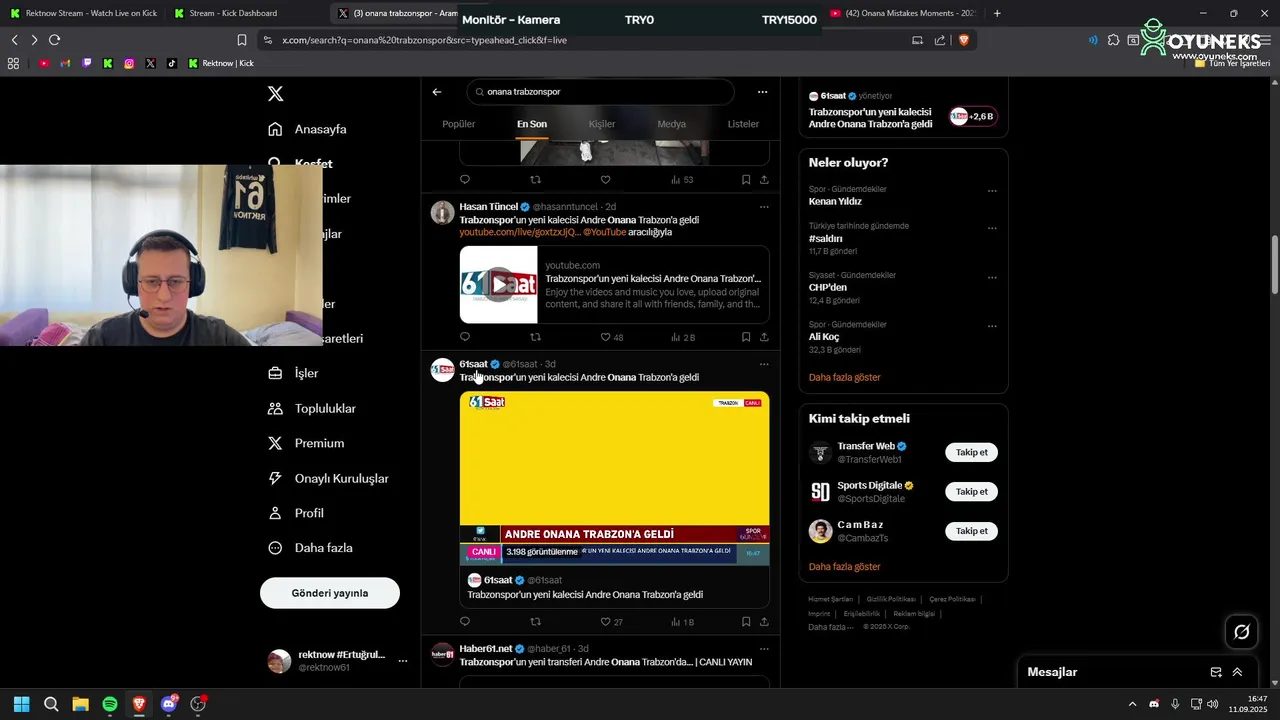
Task: Follow Sports Digitale with Takip et
Action: coord(971,491)
